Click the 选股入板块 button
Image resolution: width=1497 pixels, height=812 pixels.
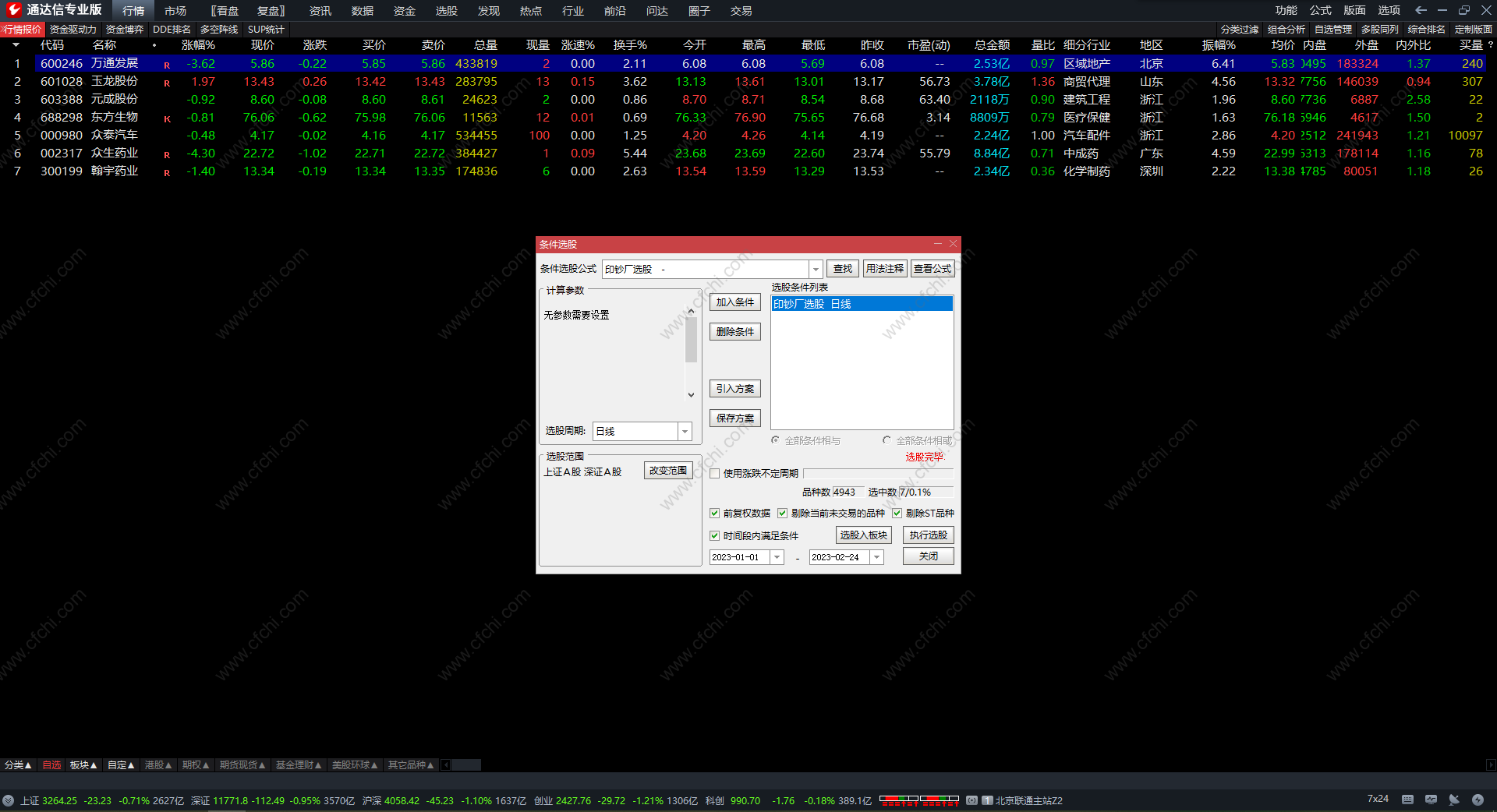(x=864, y=535)
